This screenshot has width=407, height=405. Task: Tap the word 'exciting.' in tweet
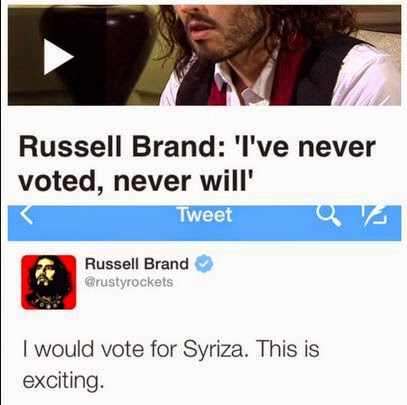[61, 380]
